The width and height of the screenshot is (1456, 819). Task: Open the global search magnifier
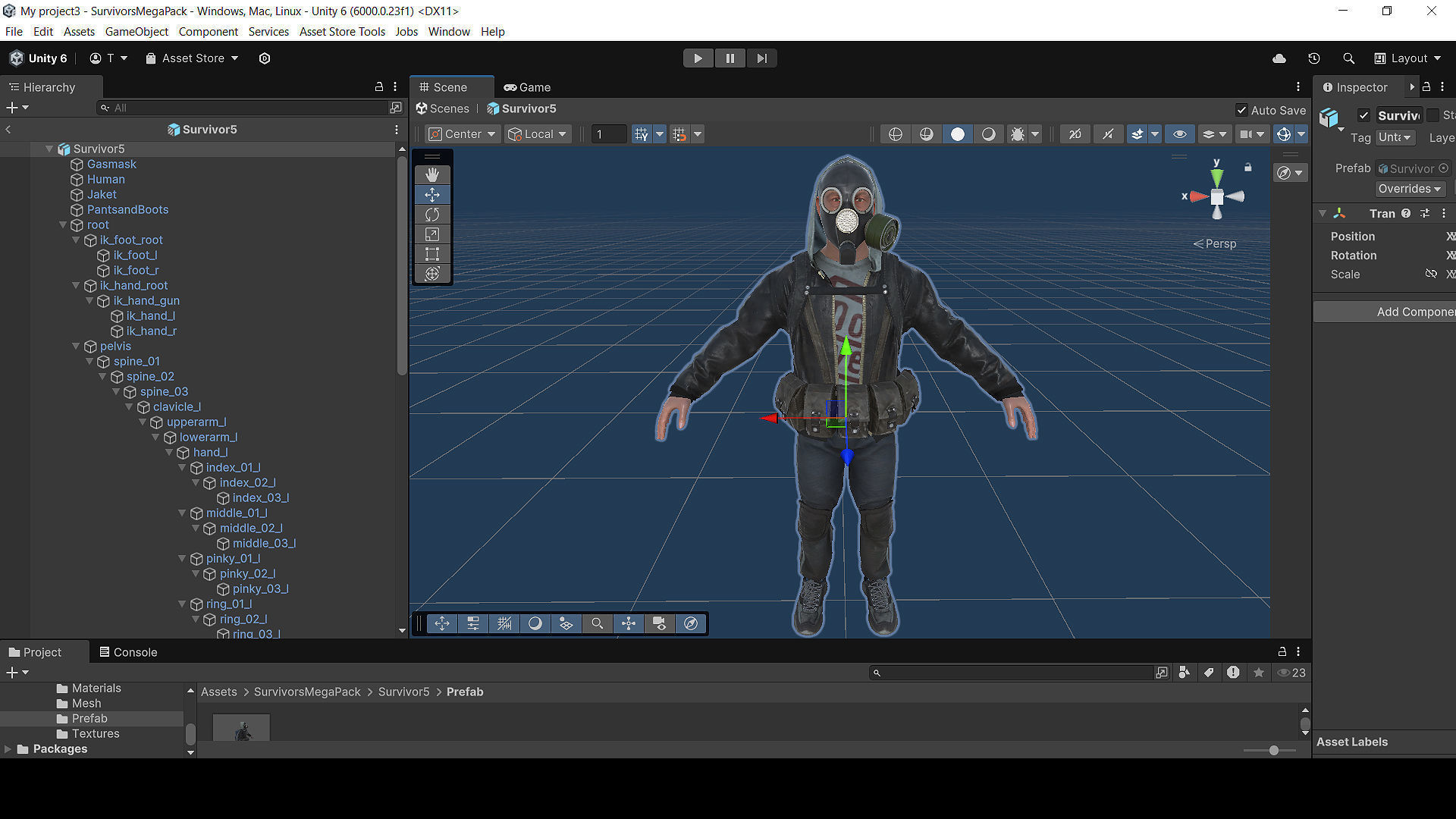coord(1348,58)
